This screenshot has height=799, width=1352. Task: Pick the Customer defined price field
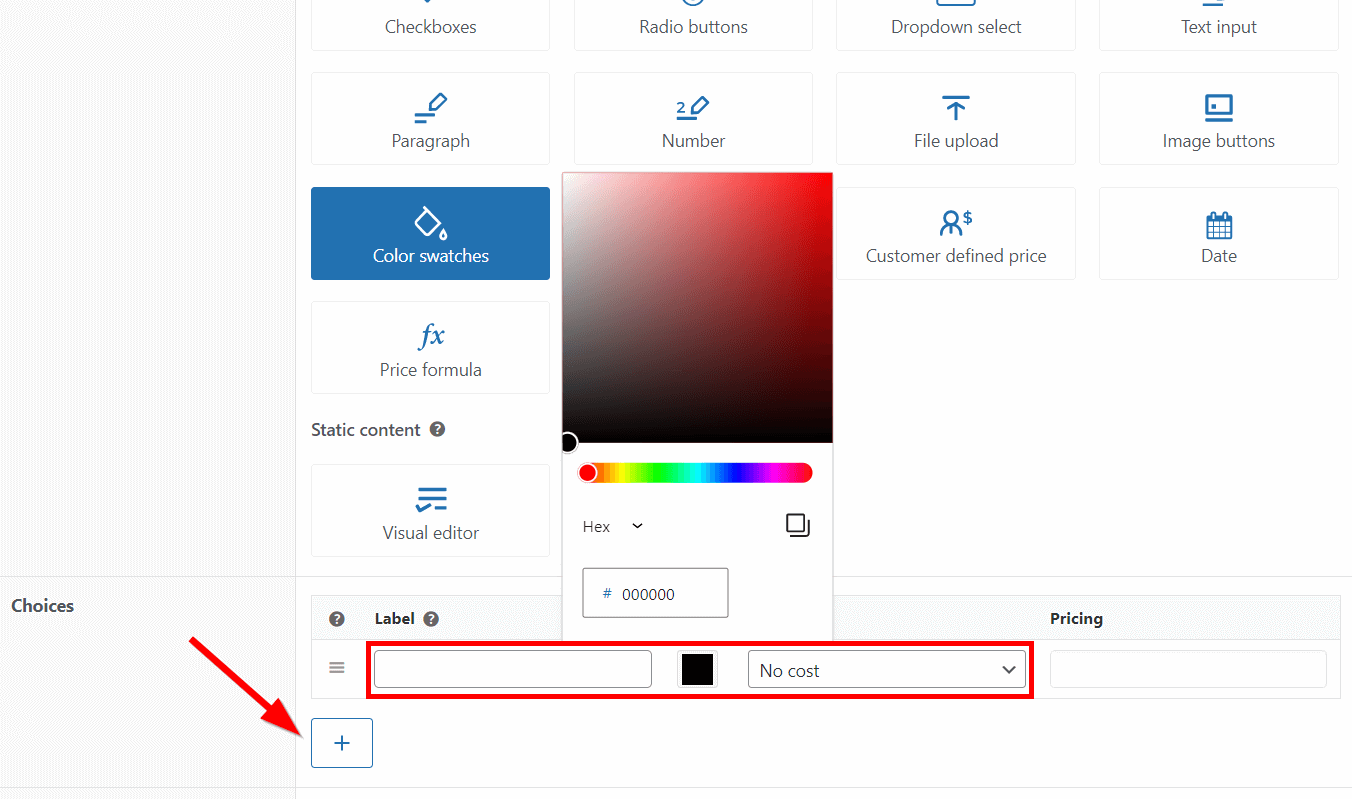tap(955, 233)
